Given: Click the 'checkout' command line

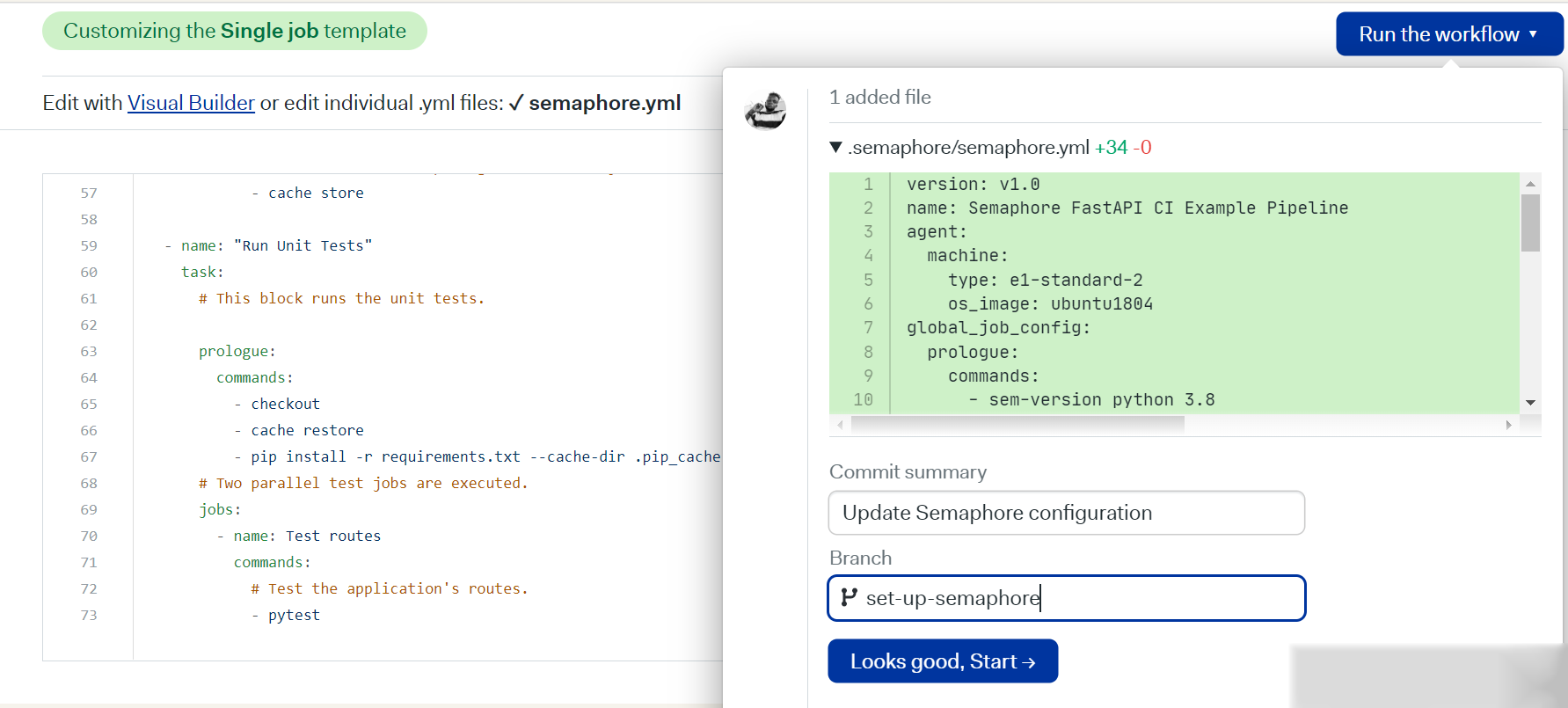Looking at the screenshot, I should [277, 405].
